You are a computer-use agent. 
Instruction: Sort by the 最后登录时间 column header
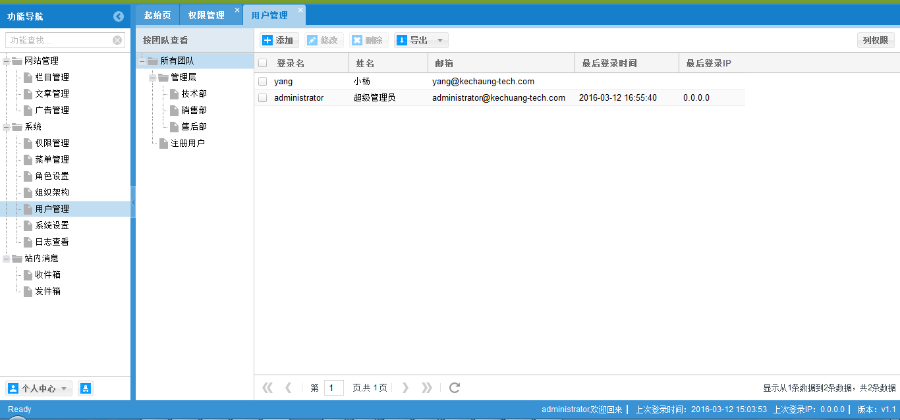626,63
